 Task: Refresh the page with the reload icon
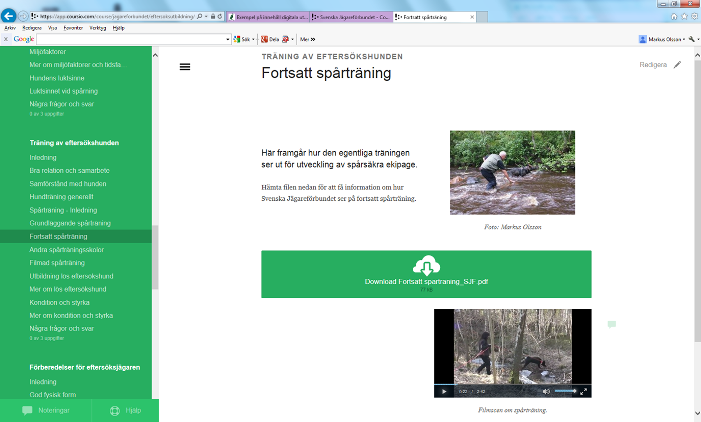pos(220,16)
